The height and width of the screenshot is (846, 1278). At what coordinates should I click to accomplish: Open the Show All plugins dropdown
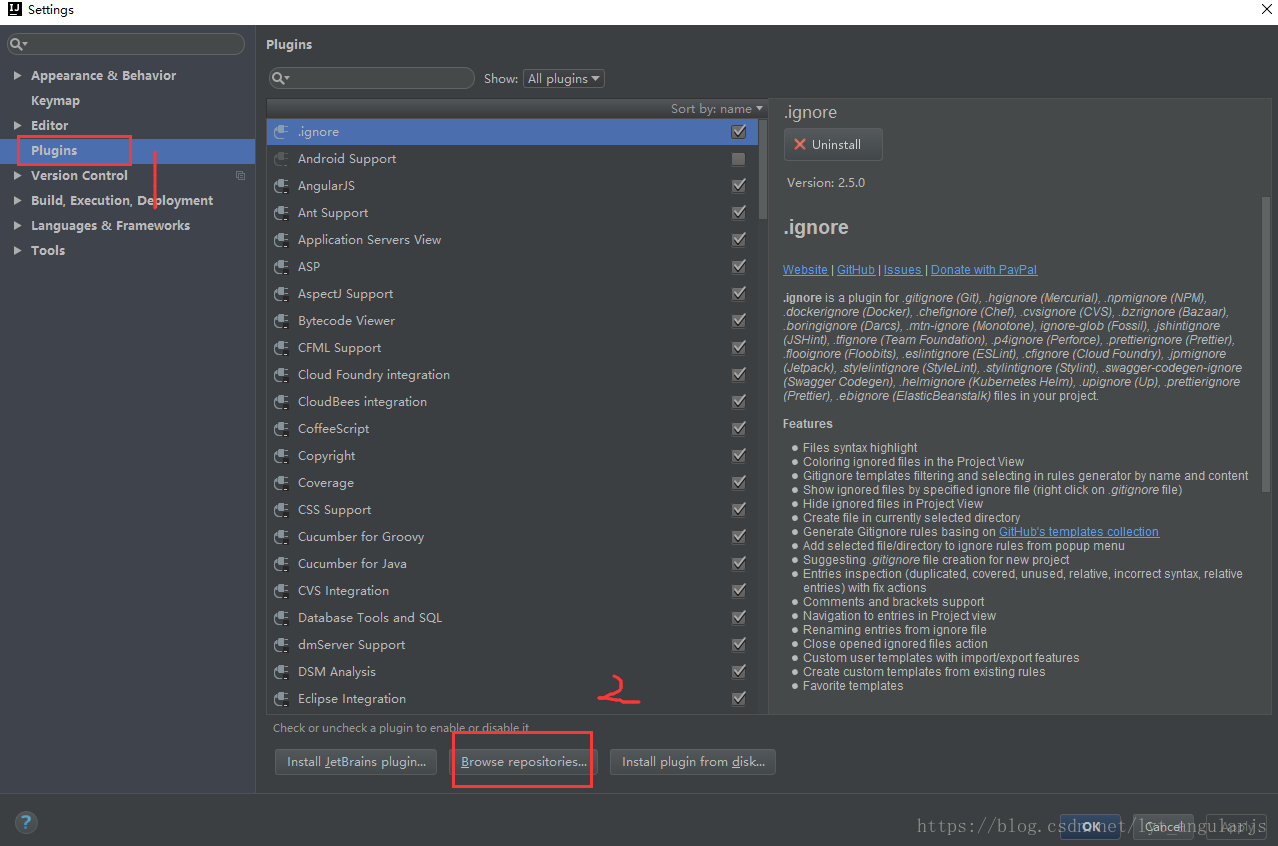(x=564, y=78)
